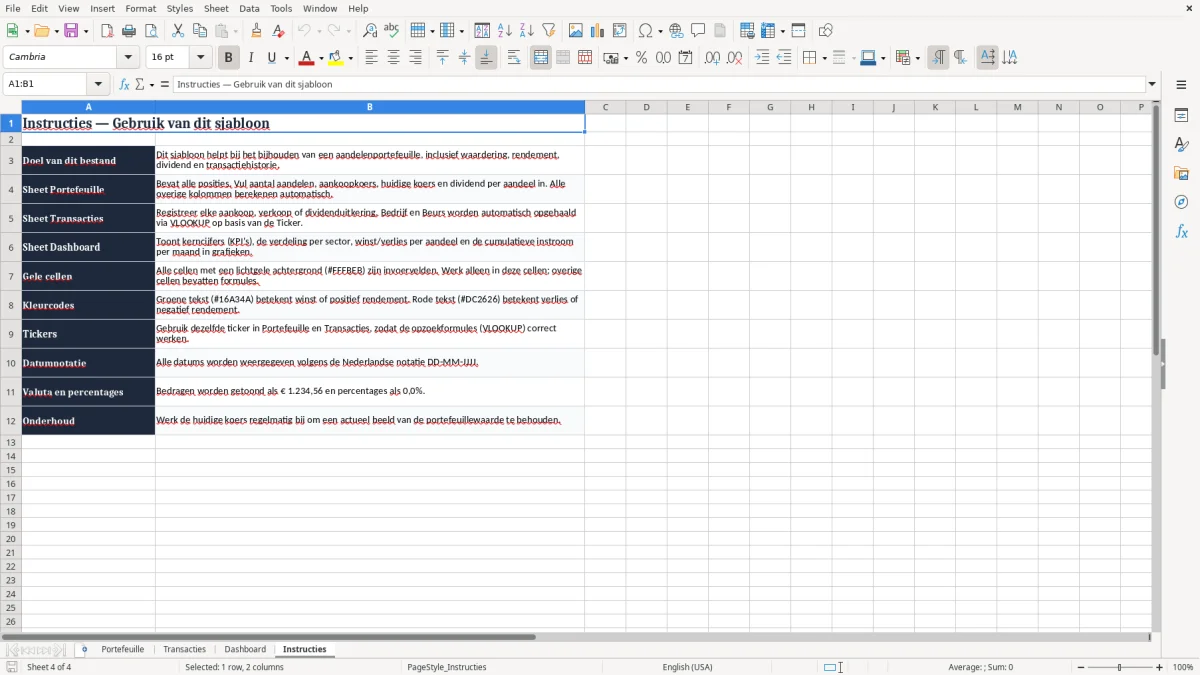
Task: Switch to the Portefeuille sheet tab
Action: 123,649
